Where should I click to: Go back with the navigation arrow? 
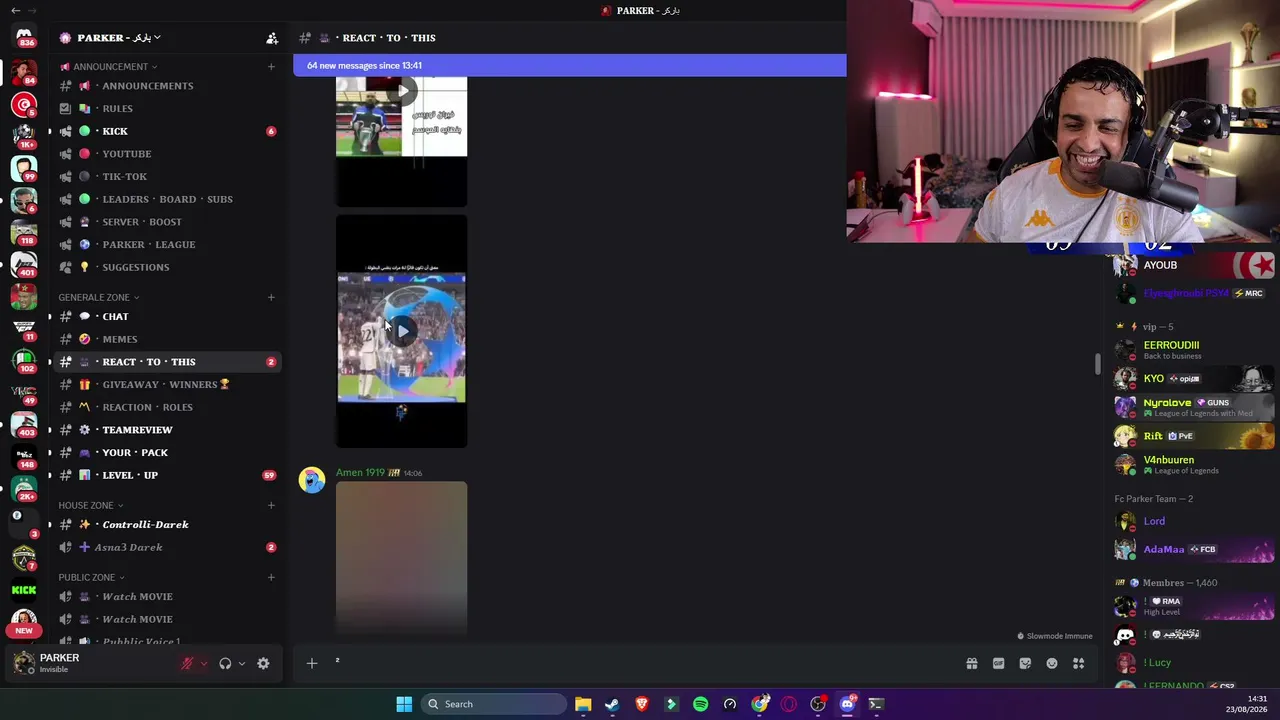[15, 10]
